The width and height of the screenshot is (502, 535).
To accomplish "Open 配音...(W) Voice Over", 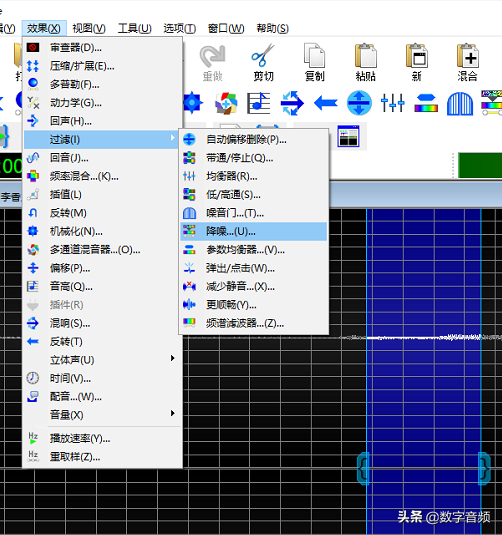I will click(x=102, y=397).
